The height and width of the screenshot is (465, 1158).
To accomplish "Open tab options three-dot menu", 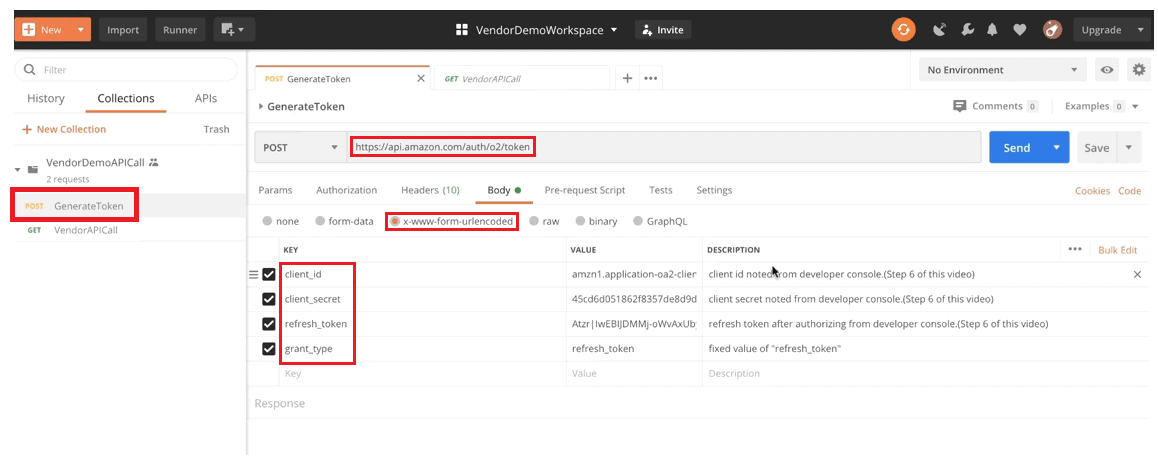I will point(651,78).
